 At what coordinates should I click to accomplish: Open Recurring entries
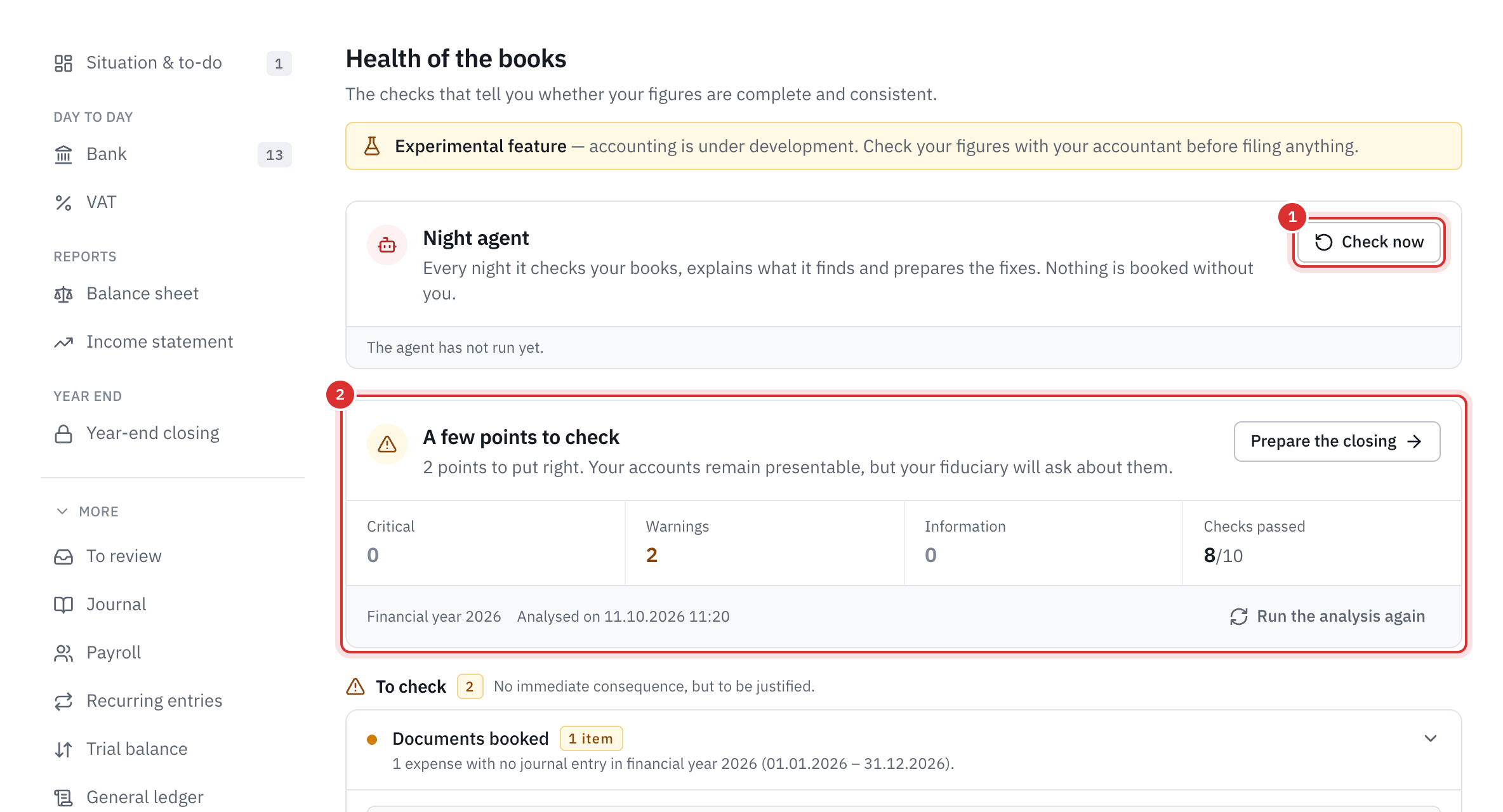[x=173, y=701]
